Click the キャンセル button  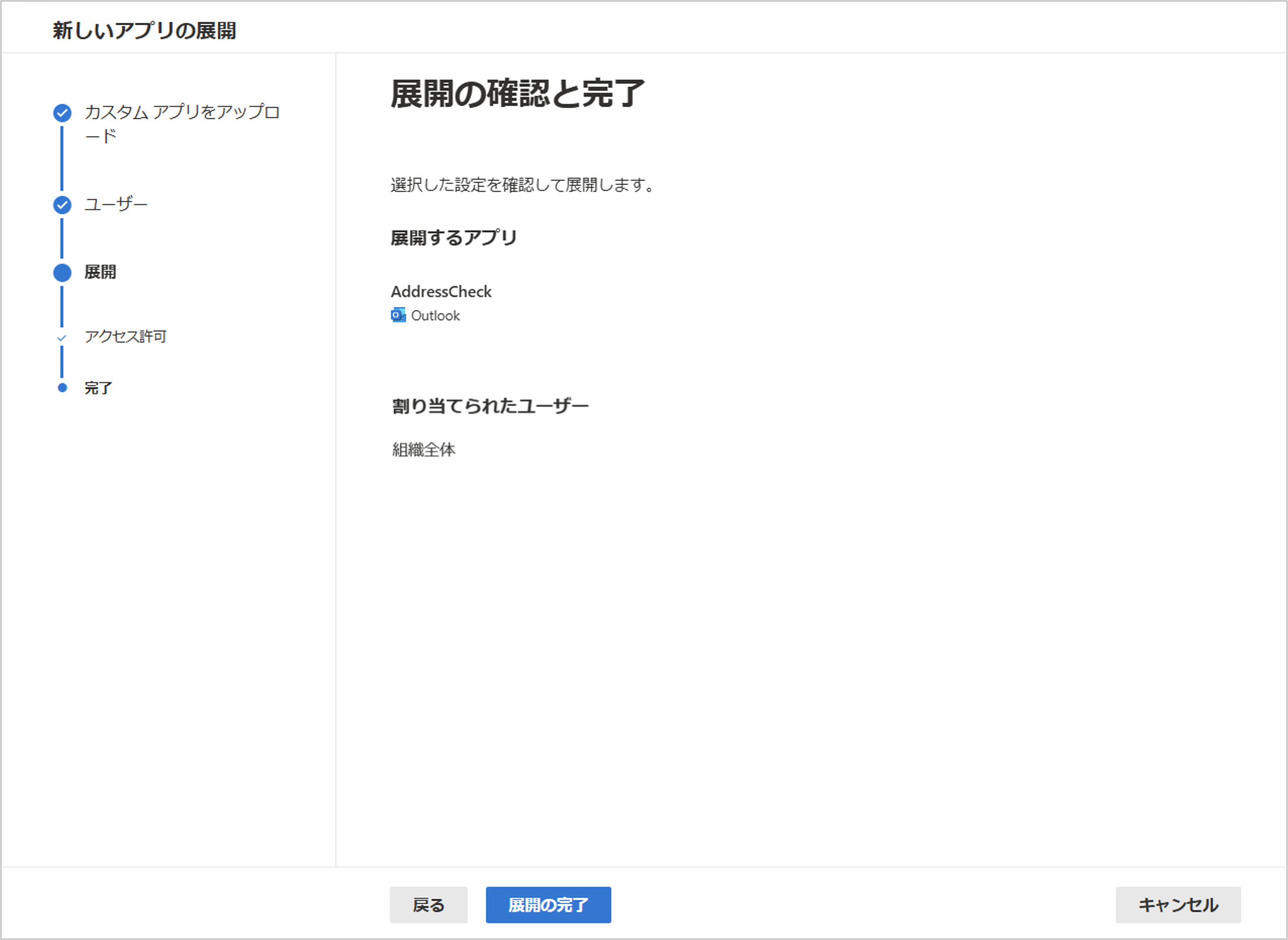coord(1178,904)
